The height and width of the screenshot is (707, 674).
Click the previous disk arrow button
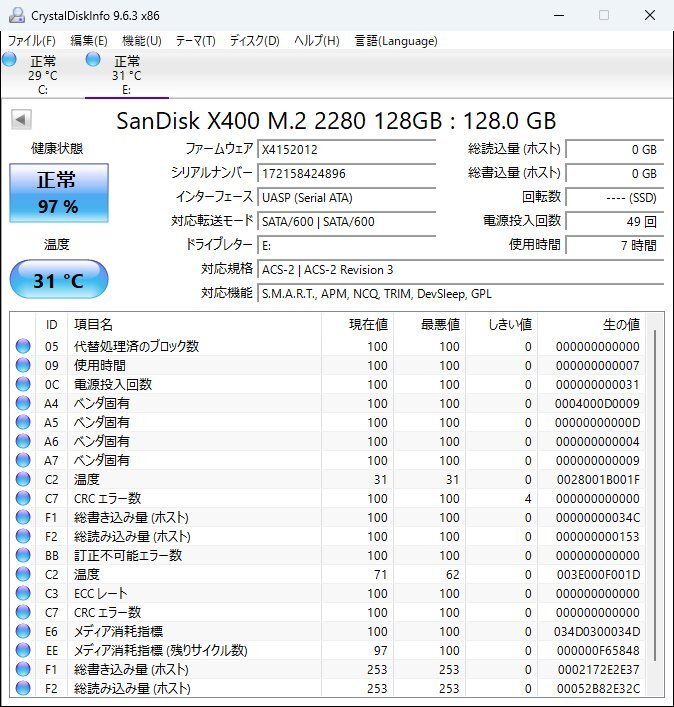[x=21, y=119]
